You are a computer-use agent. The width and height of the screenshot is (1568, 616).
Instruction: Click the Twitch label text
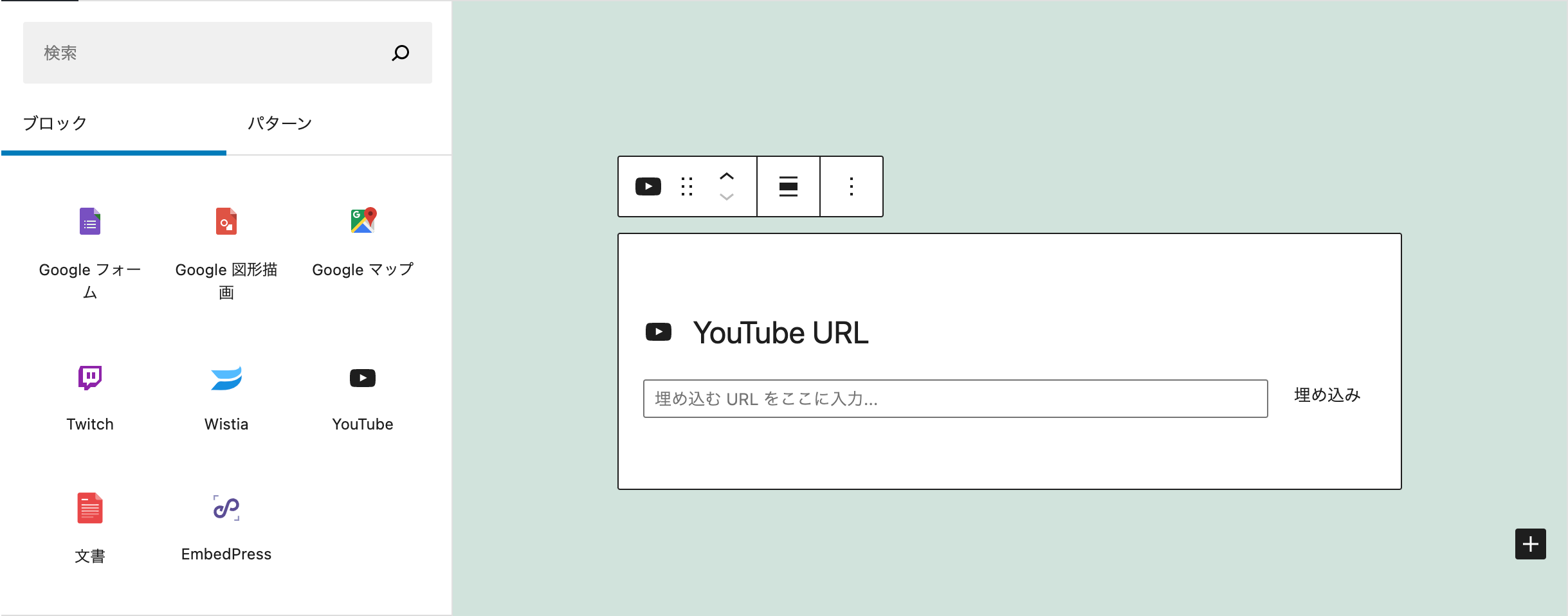(x=90, y=424)
